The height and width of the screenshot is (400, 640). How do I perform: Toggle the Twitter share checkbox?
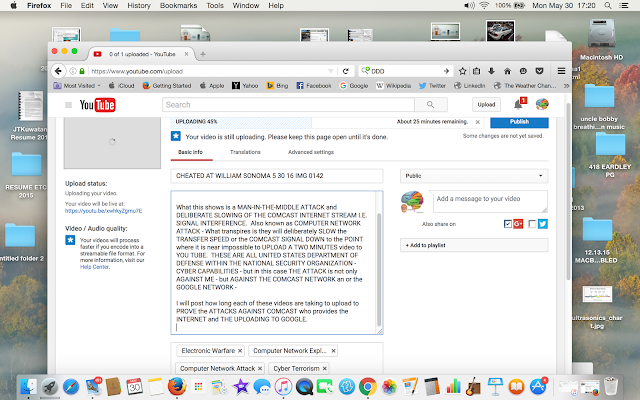coord(532,224)
